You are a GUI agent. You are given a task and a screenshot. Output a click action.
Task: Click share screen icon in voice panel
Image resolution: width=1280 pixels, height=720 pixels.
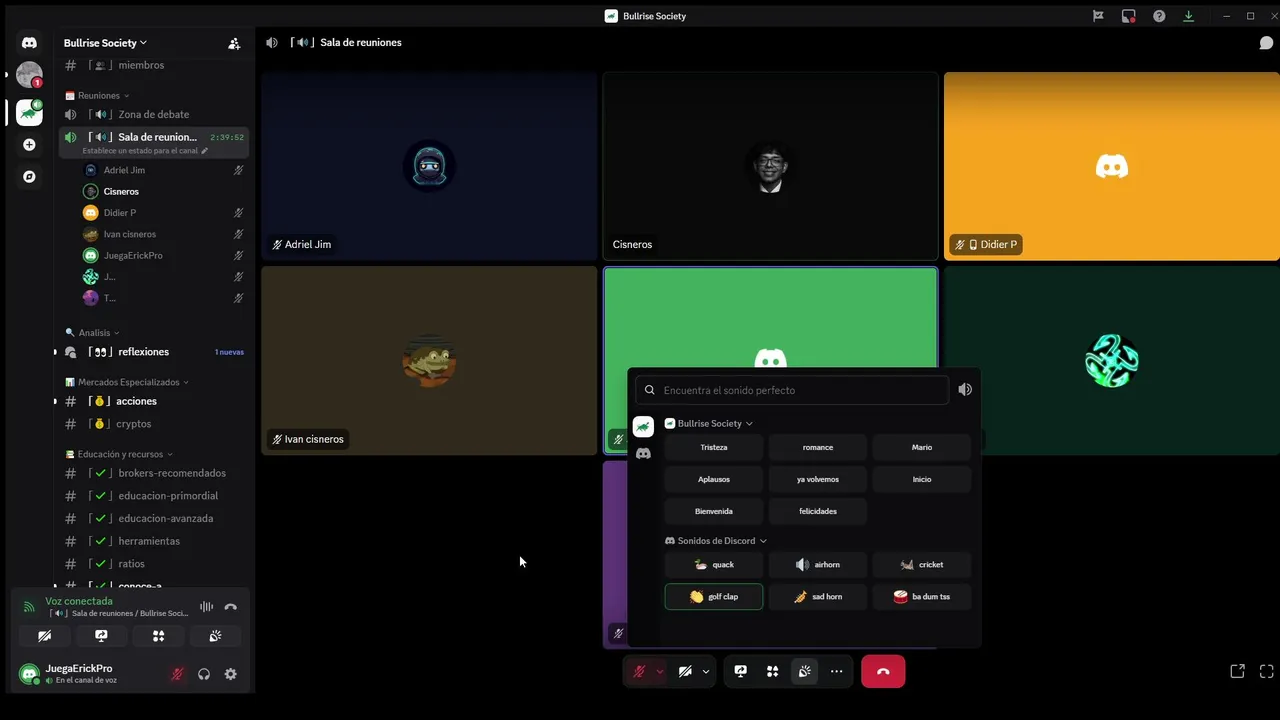(101, 636)
